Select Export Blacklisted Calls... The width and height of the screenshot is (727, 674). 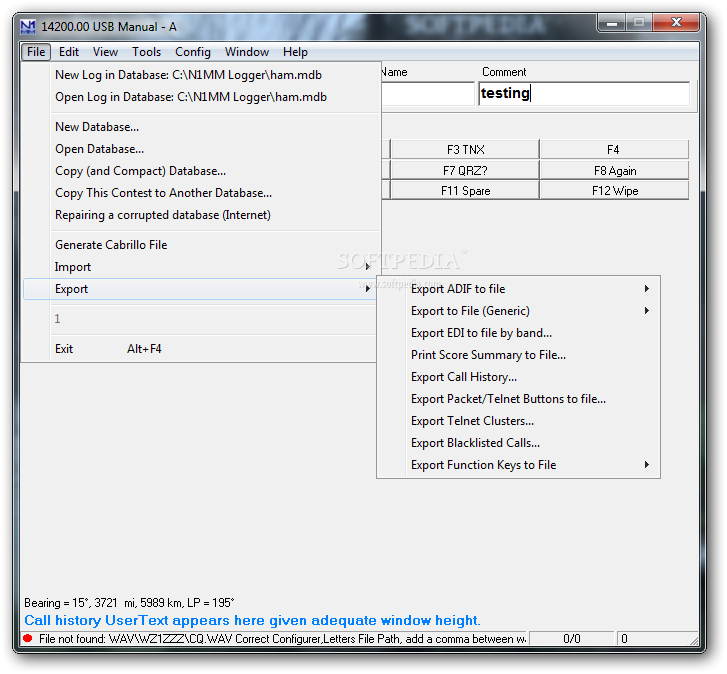(x=518, y=443)
